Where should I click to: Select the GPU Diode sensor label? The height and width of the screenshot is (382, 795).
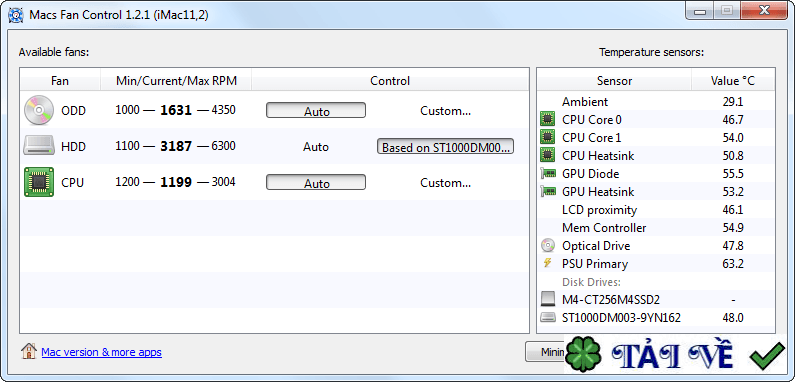[x=591, y=173]
